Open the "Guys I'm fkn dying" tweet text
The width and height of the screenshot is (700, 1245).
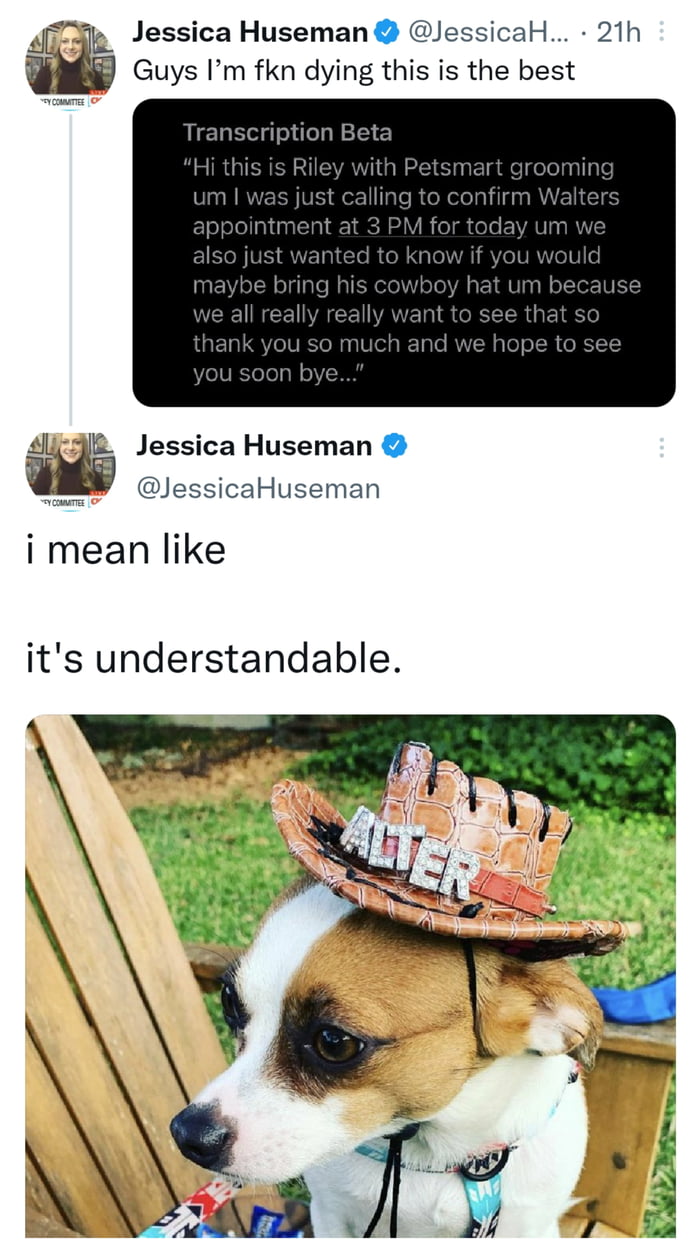coord(353,71)
